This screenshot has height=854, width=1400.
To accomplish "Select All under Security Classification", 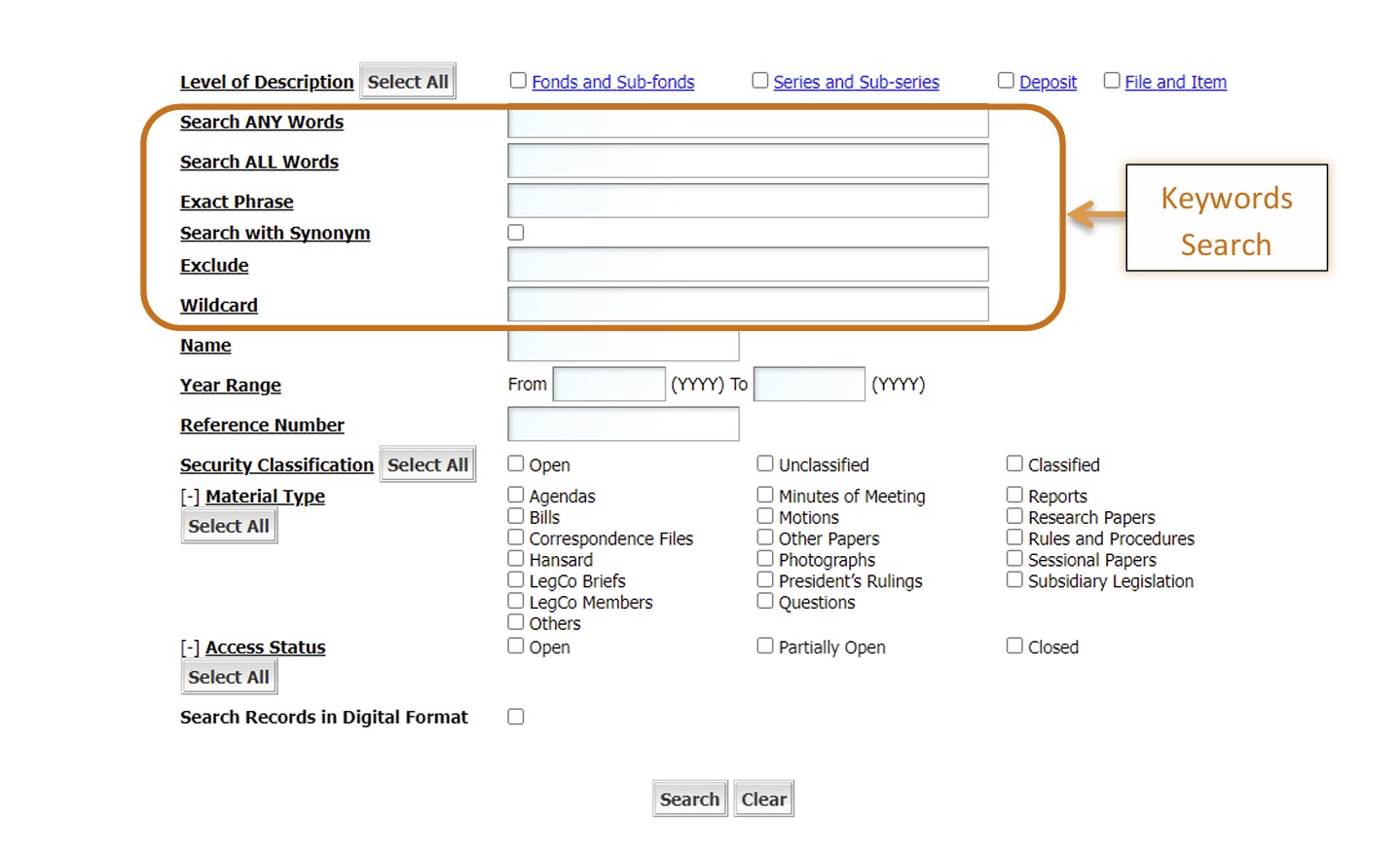I will click(427, 464).
